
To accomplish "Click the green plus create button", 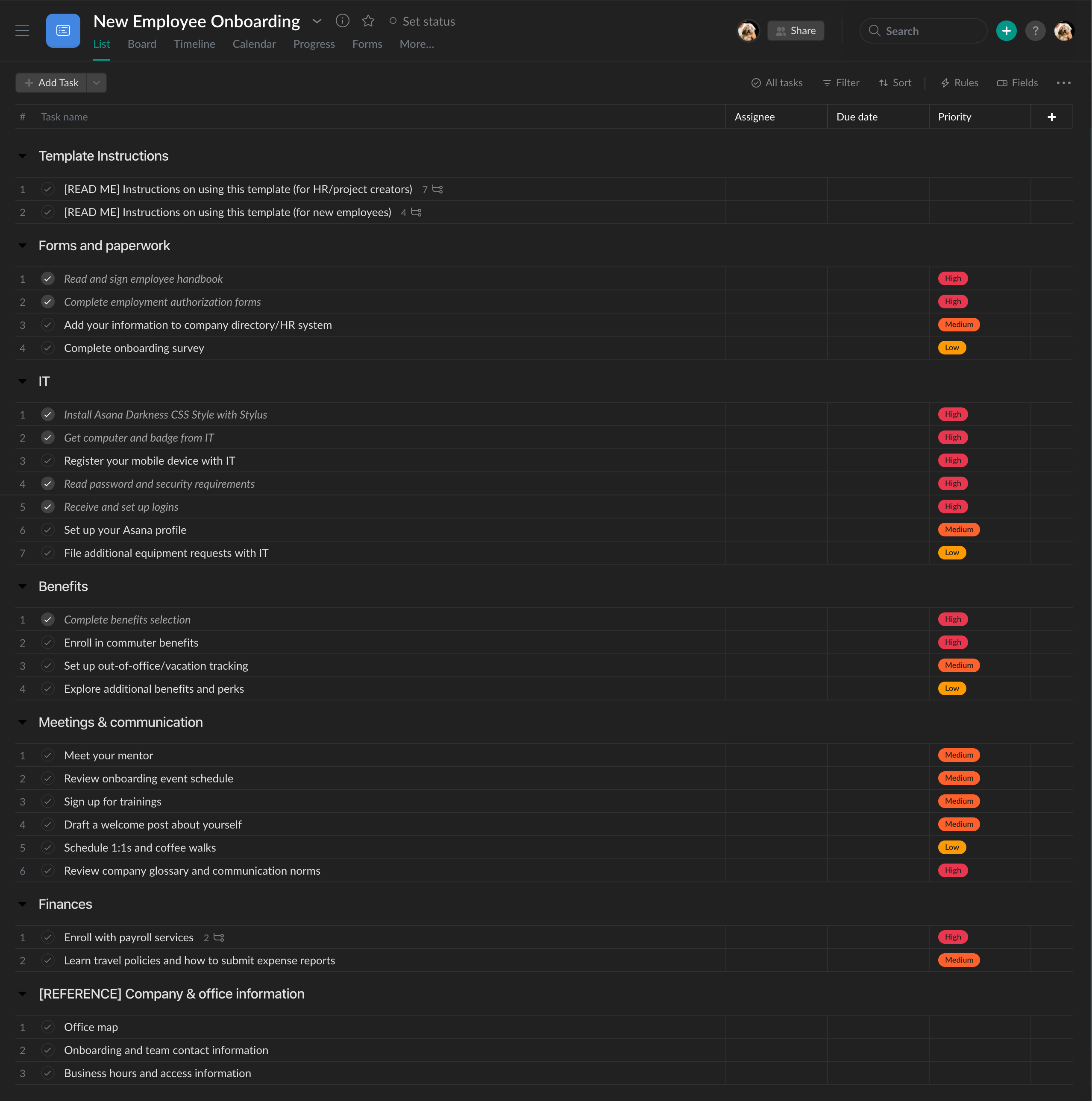I will pos(1006,31).
